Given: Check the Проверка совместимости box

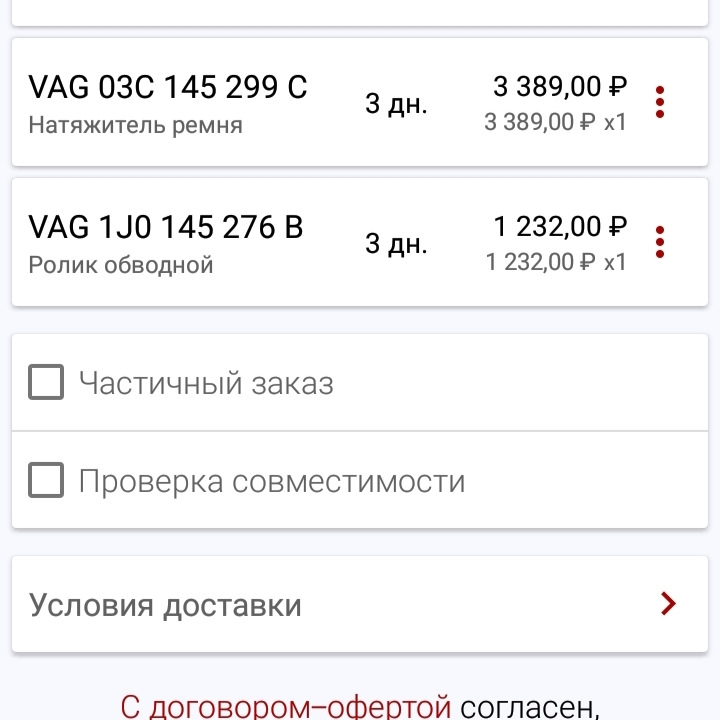Looking at the screenshot, I should click(x=46, y=481).
